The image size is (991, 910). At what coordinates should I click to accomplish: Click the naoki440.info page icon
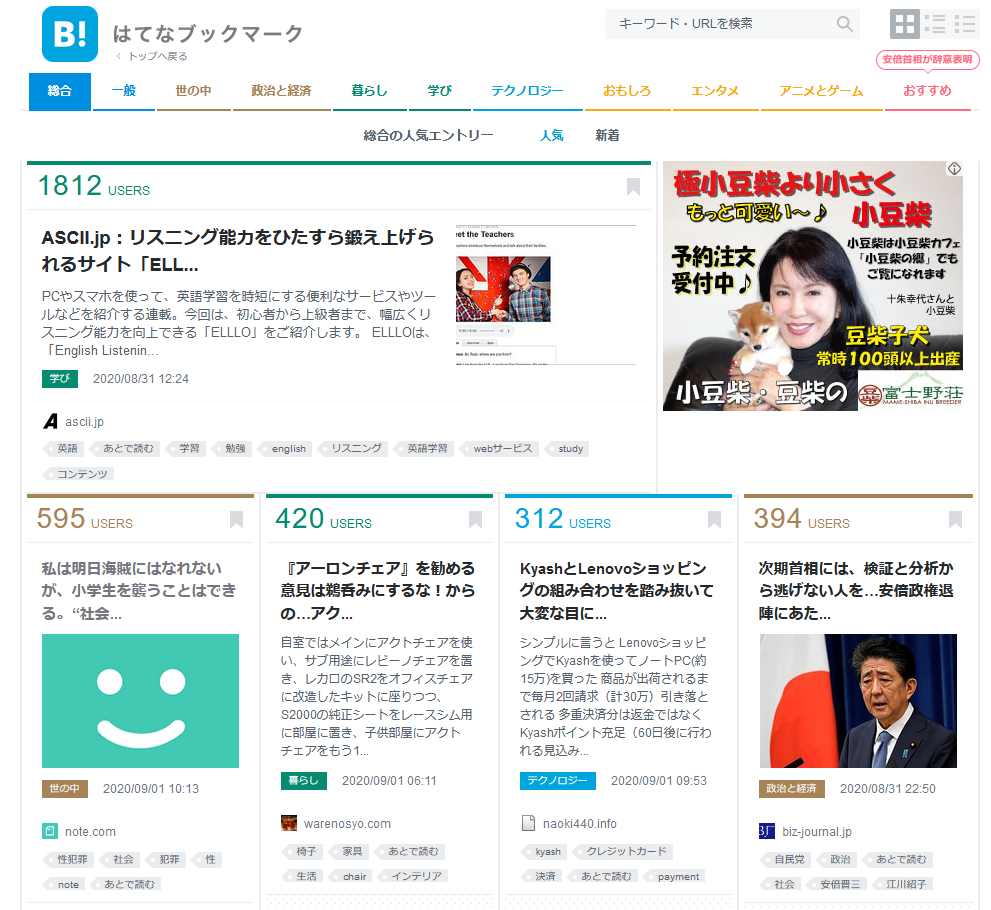528,823
